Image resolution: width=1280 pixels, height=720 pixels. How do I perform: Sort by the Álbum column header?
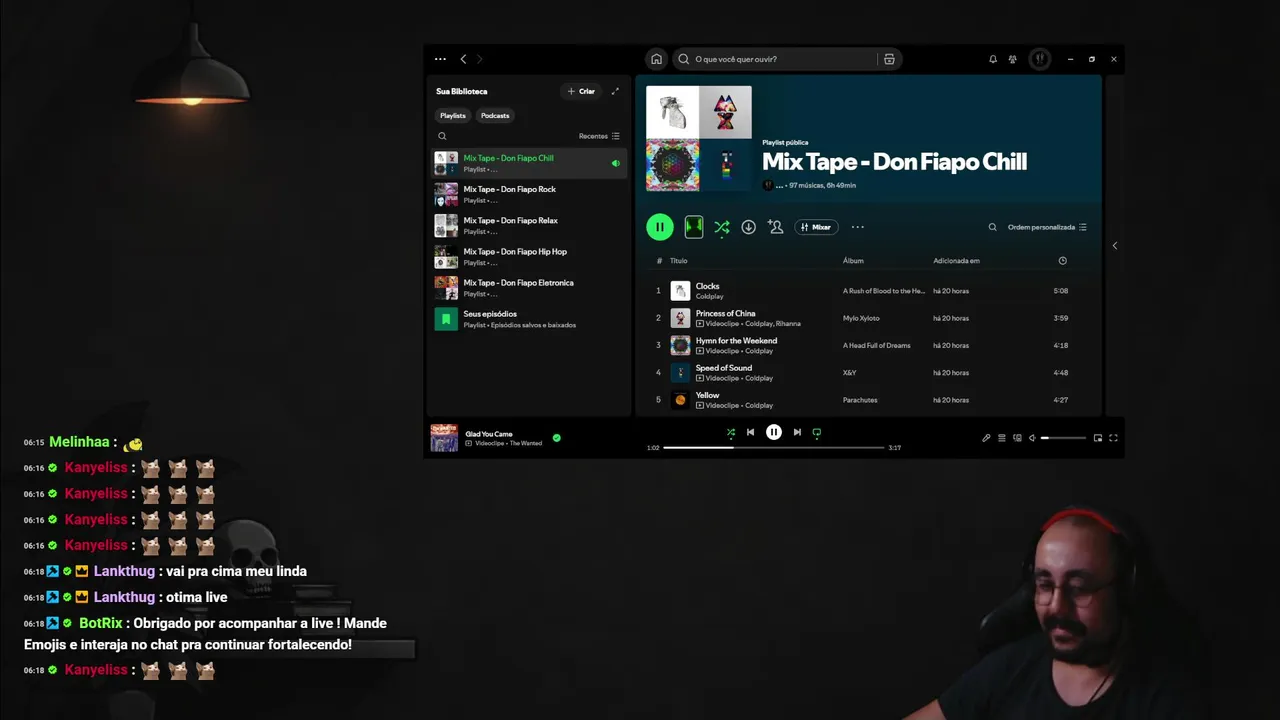853,261
